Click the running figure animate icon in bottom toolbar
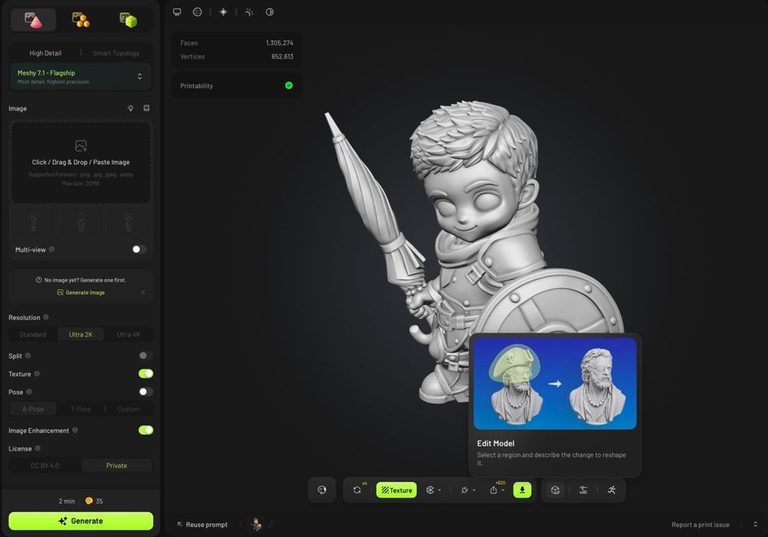This screenshot has width=768, height=537. pos(612,490)
